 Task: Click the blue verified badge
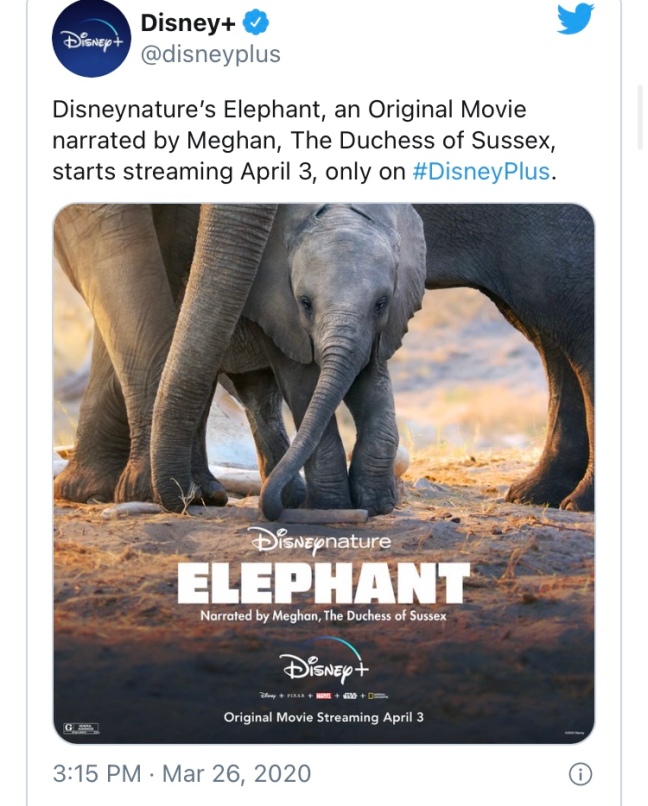click(255, 23)
